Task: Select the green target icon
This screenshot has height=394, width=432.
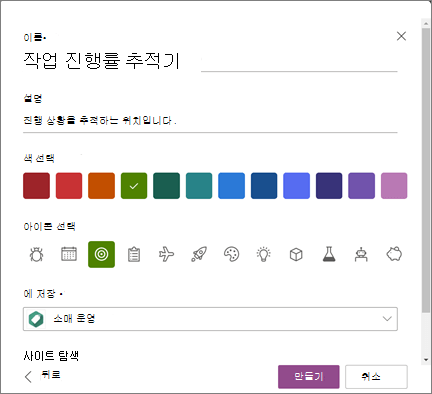Action: coord(101,254)
